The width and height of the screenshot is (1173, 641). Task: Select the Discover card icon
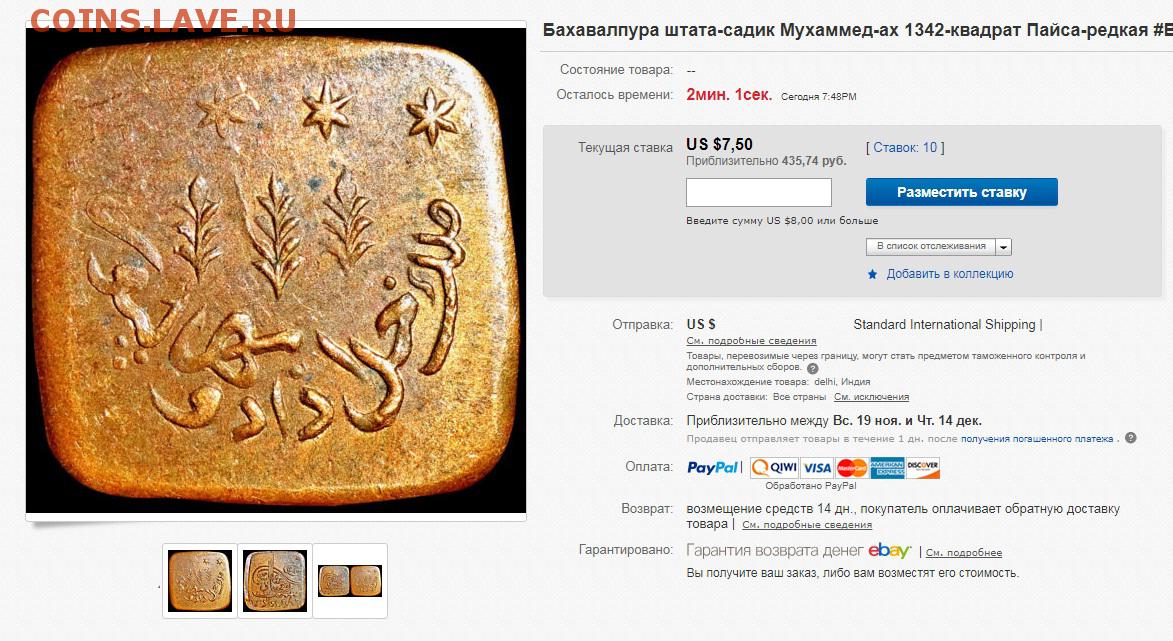pyautogui.click(x=922, y=467)
